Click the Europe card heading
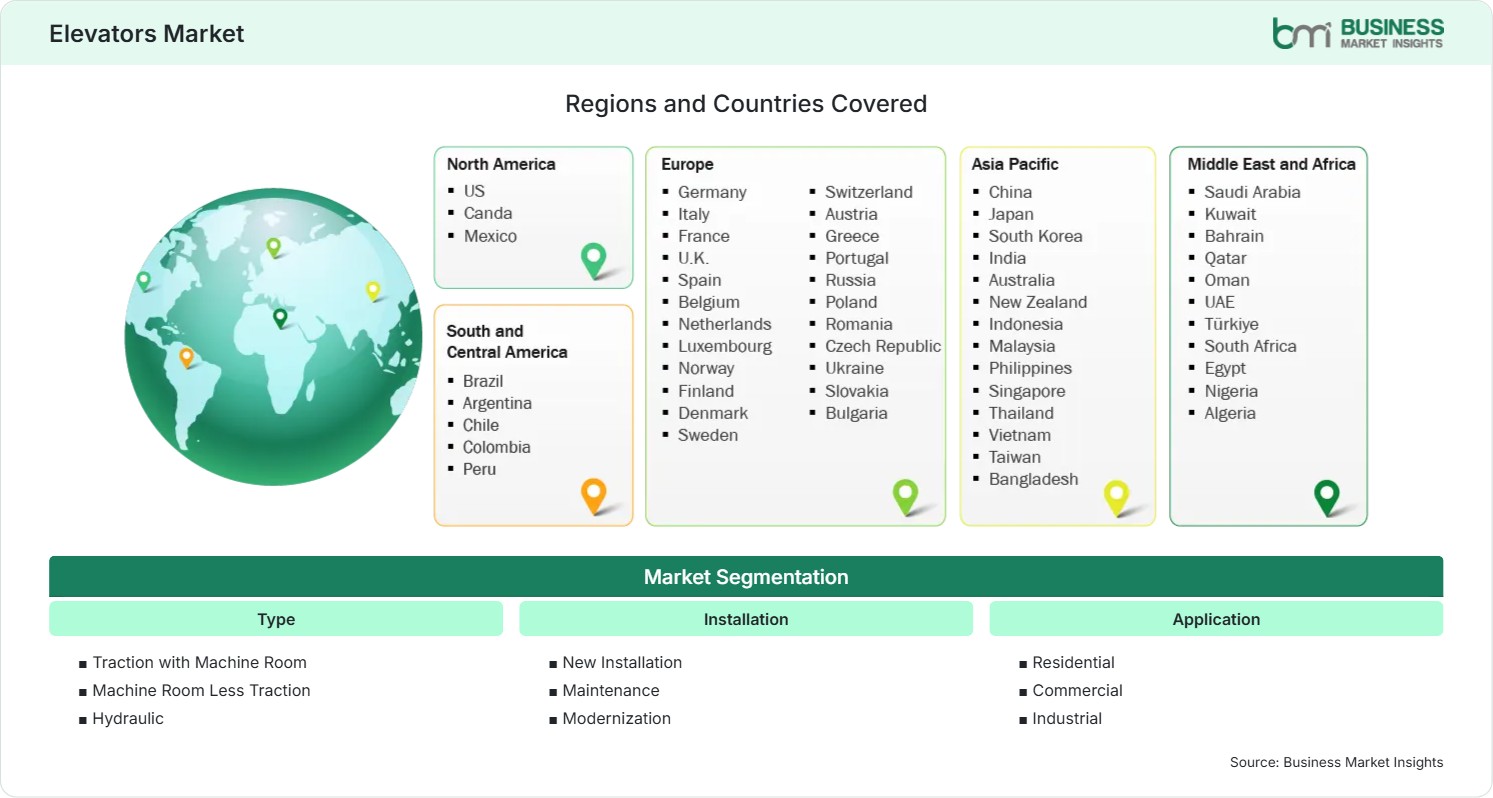The width and height of the screenshot is (1493, 798). tap(687, 164)
